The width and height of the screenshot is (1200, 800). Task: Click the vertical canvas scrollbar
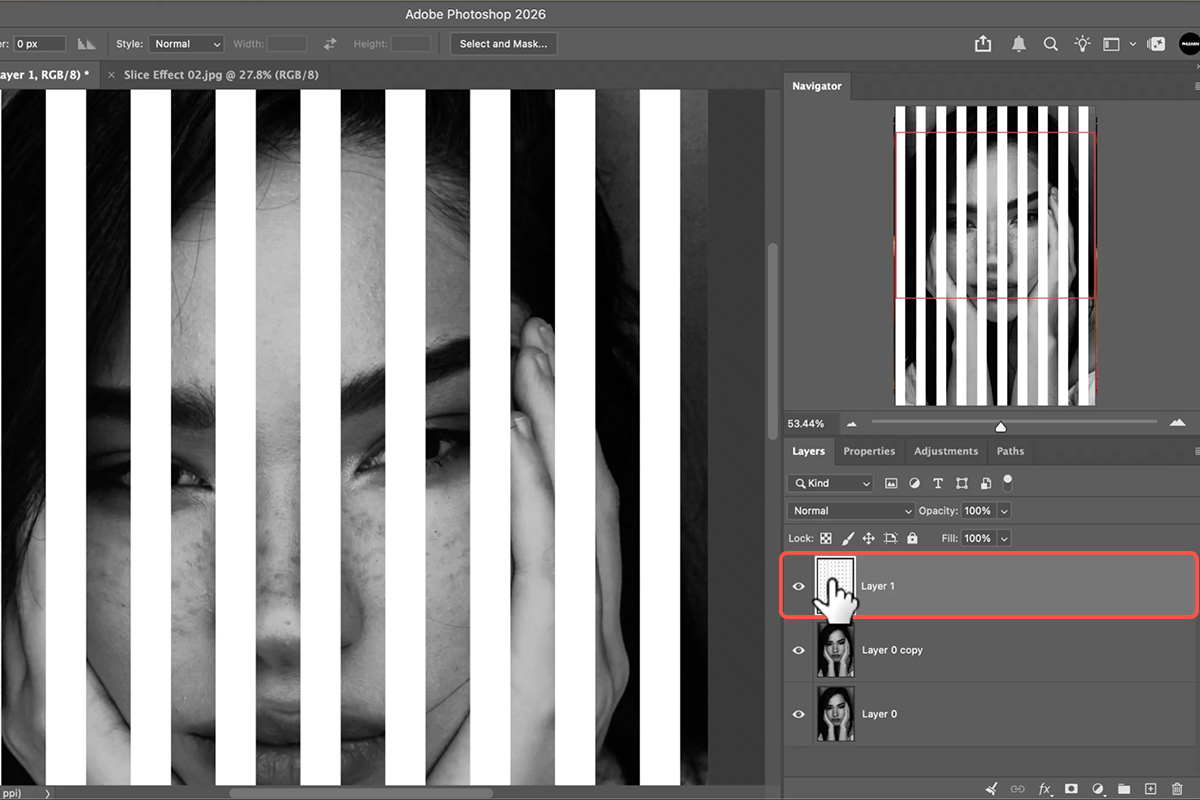(x=773, y=340)
